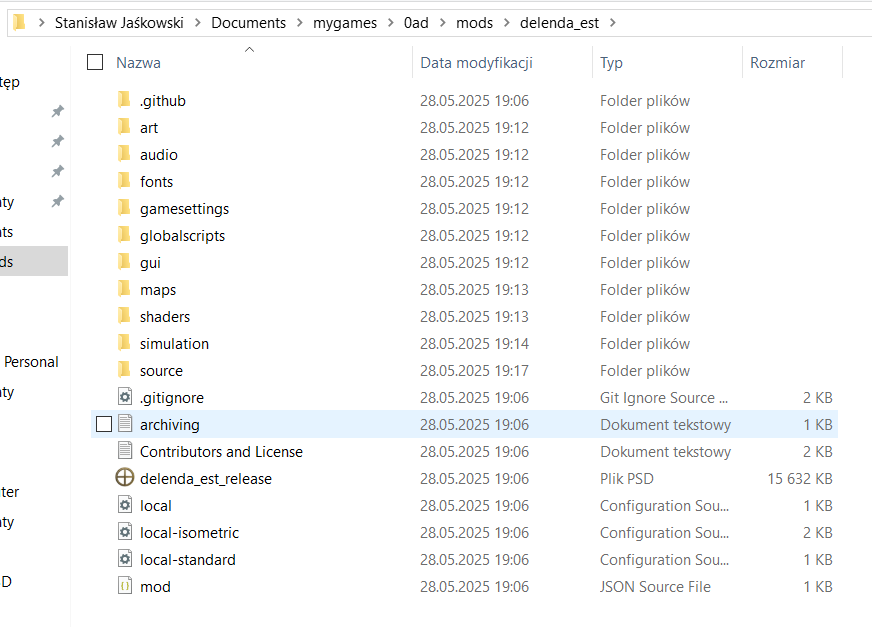
Task: Tick the checkbox next to archiving
Action: pos(104,424)
